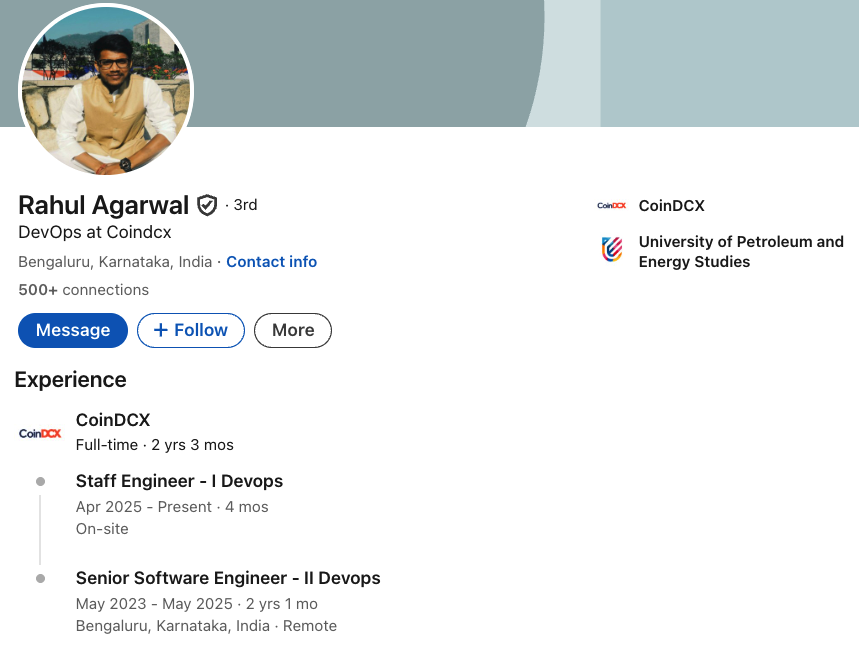Click the DevOps at Coindcx headline

(95, 232)
